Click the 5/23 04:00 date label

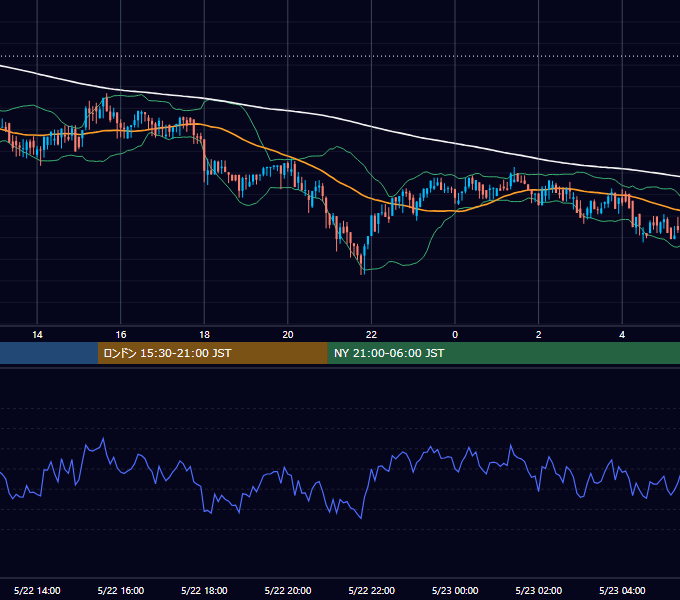click(x=622, y=590)
